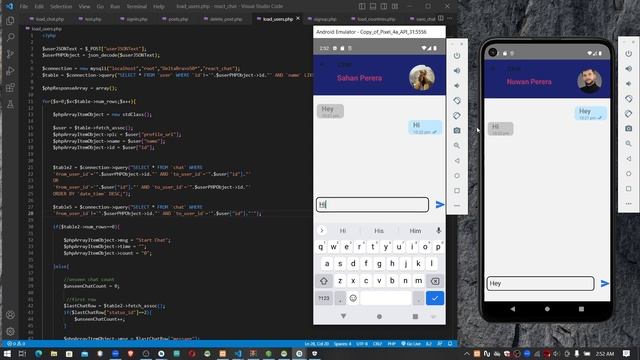Open the File menu
The image size is (640, 360).
coord(24,7)
